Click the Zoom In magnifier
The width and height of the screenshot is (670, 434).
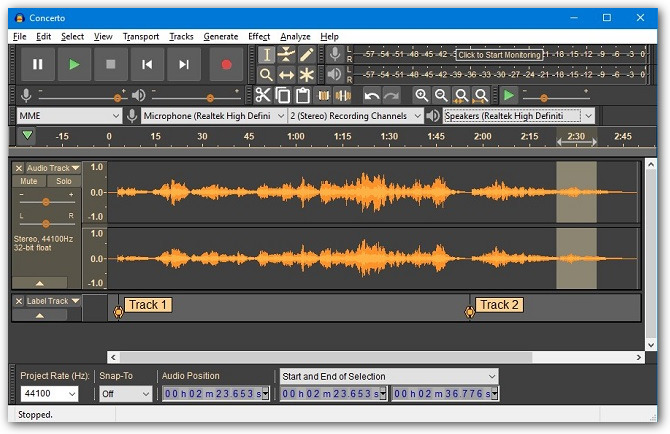[422, 95]
